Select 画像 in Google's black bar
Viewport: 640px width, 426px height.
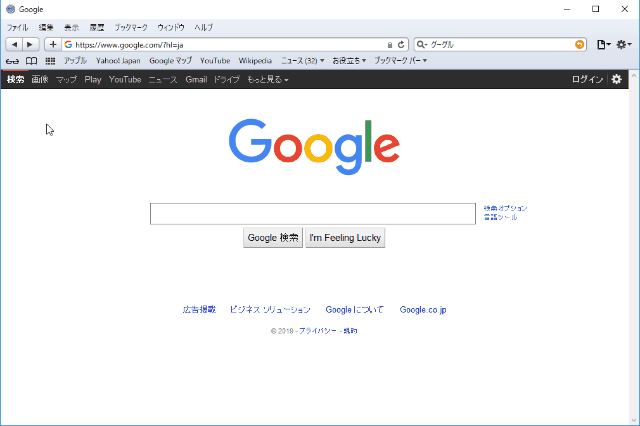point(40,80)
